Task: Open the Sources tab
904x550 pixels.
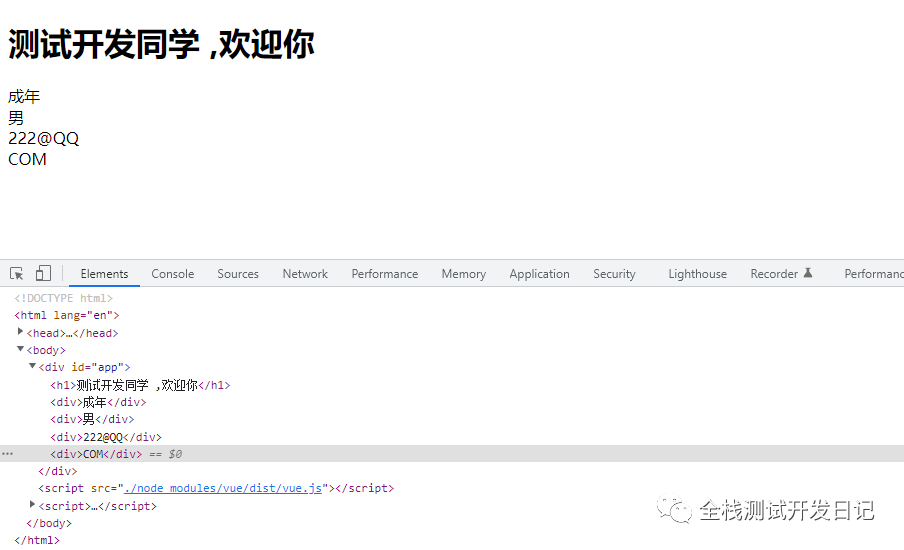Action: coord(238,274)
